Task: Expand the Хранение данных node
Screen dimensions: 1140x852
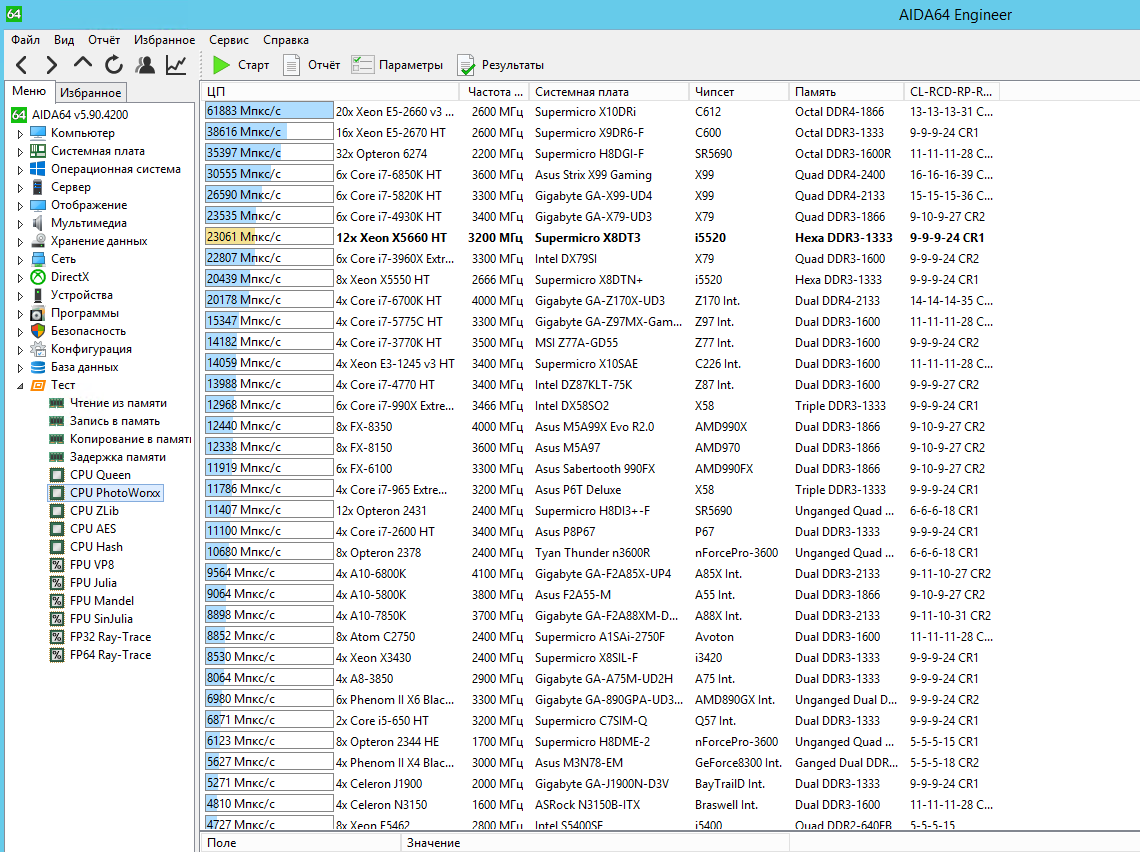Action: pyautogui.click(x=20, y=242)
